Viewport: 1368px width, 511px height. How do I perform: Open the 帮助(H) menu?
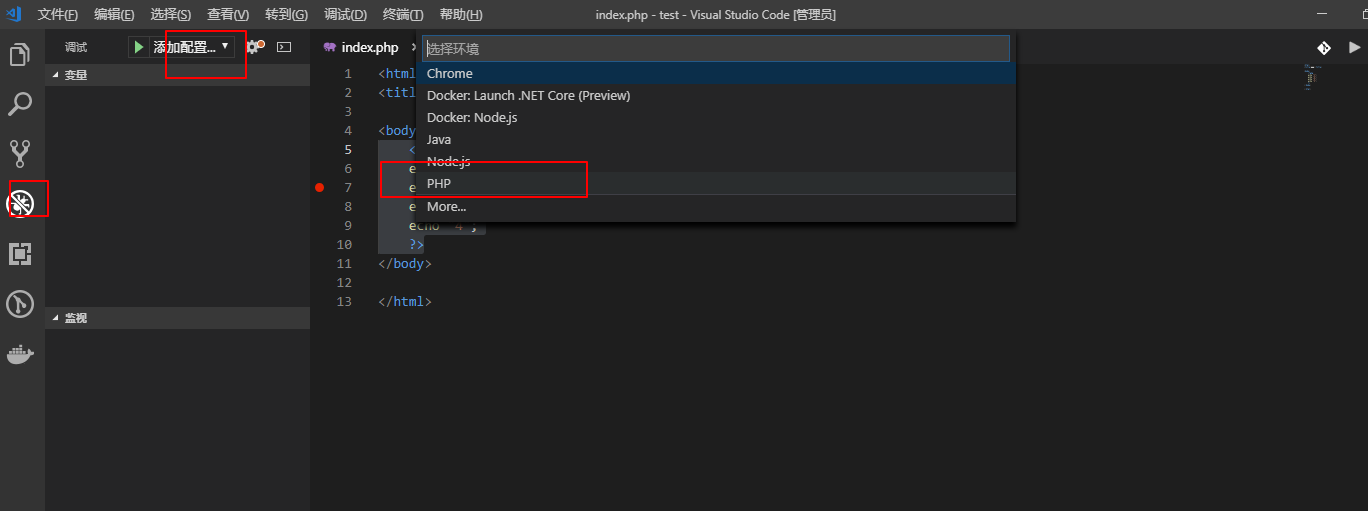point(461,15)
